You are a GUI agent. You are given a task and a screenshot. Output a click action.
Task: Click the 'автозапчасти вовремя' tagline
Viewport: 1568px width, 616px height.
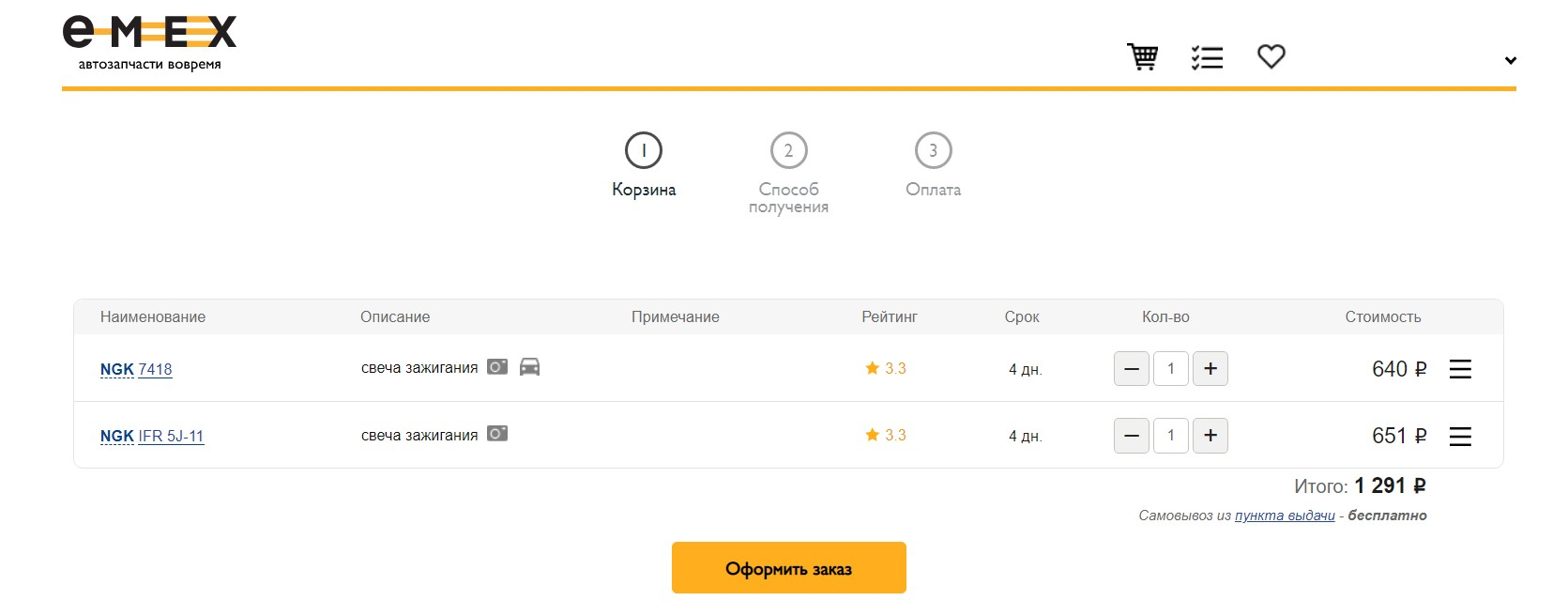150,65
